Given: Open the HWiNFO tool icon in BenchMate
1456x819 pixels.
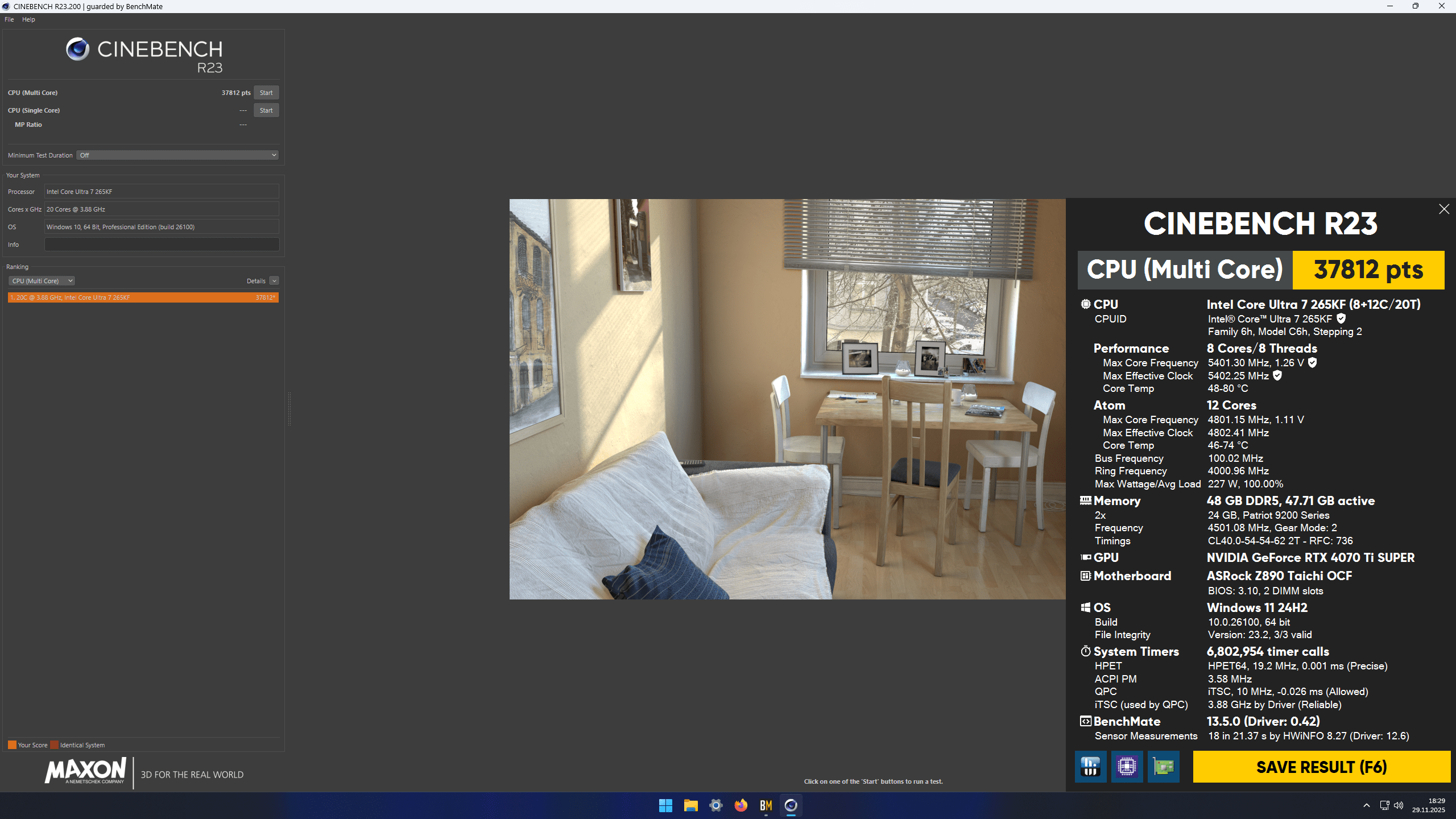Looking at the screenshot, I should tap(1090, 767).
